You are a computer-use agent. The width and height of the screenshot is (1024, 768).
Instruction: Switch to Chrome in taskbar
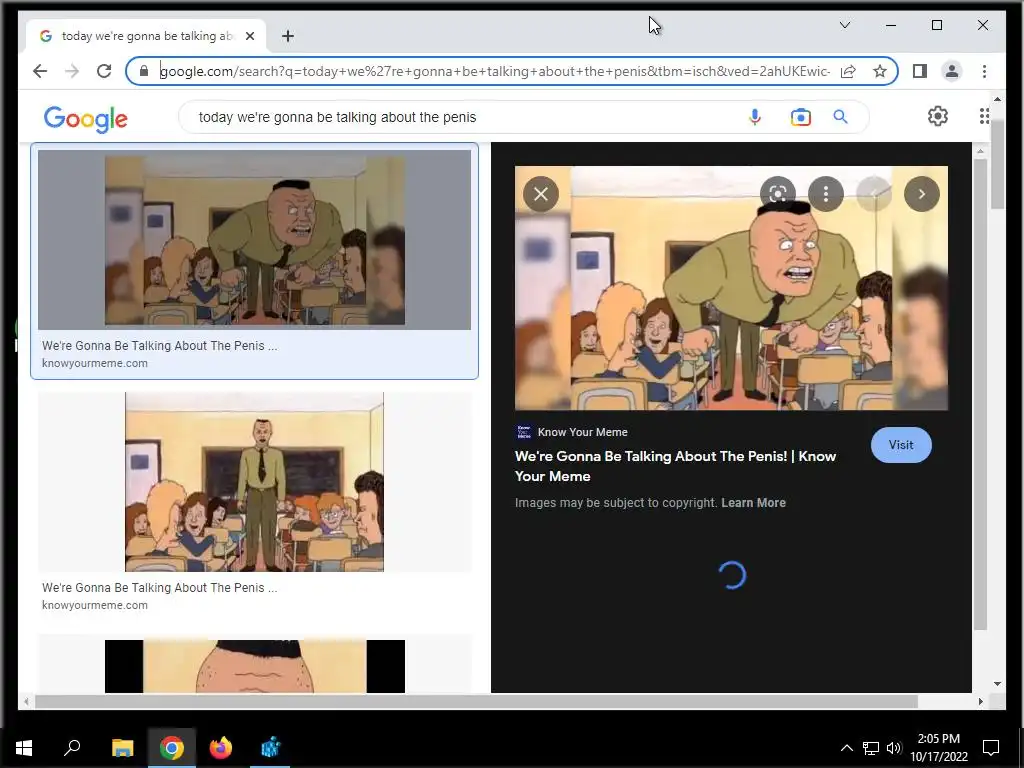(172, 748)
